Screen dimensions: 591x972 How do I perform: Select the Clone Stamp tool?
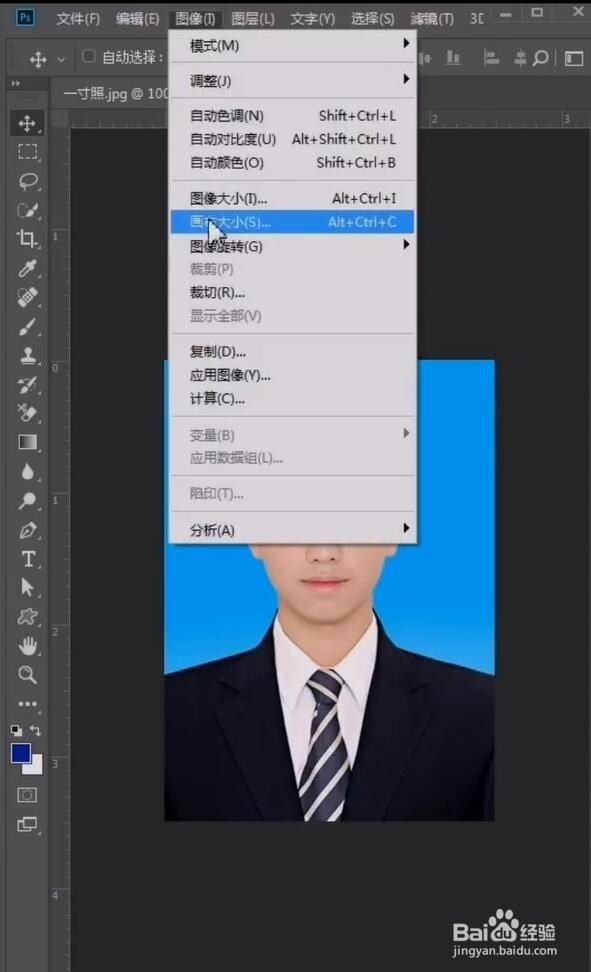click(27, 355)
